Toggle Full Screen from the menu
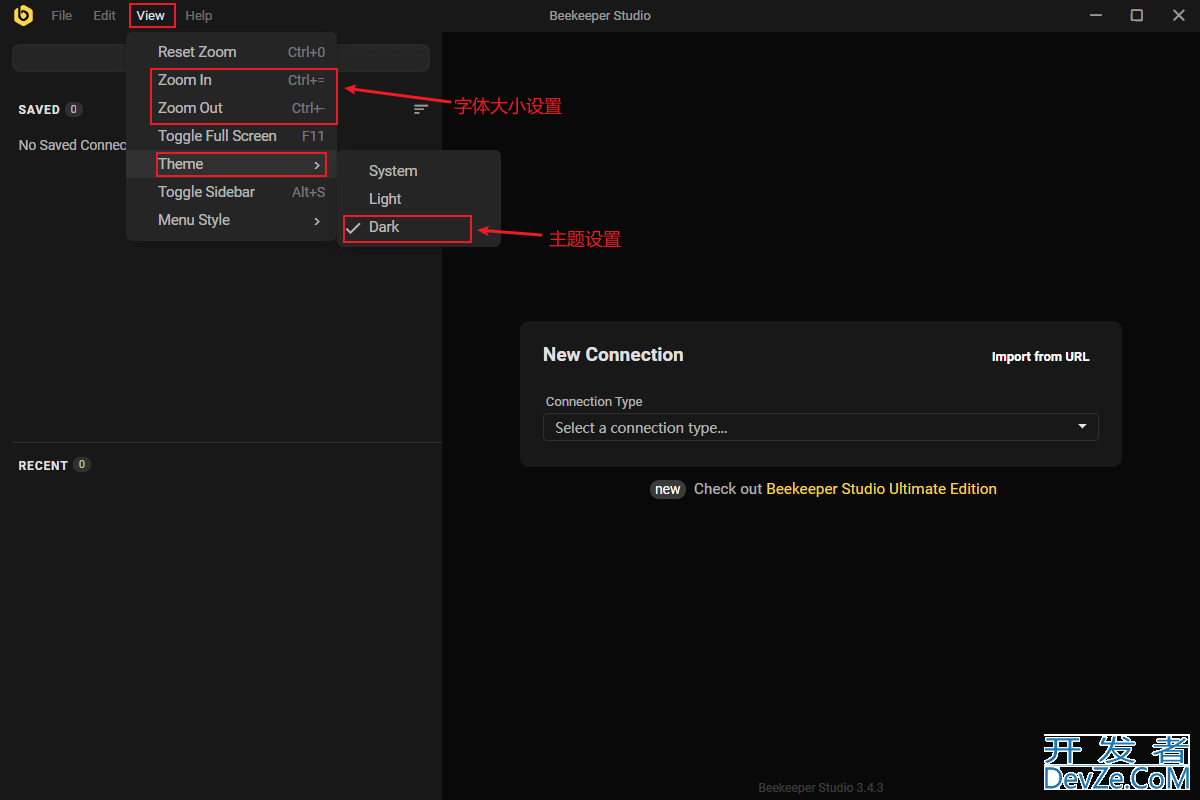Screen dimensions: 1200x800 pyautogui.click(x=232, y=136)
